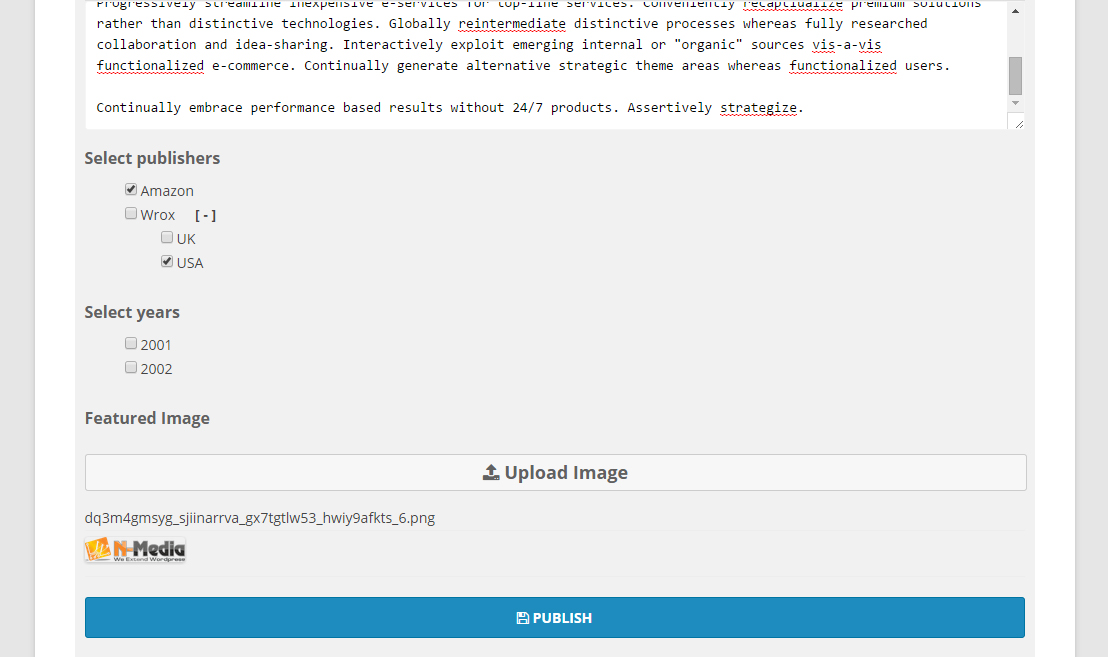Click the Publish button text
The height and width of the screenshot is (657, 1108).
tap(562, 618)
